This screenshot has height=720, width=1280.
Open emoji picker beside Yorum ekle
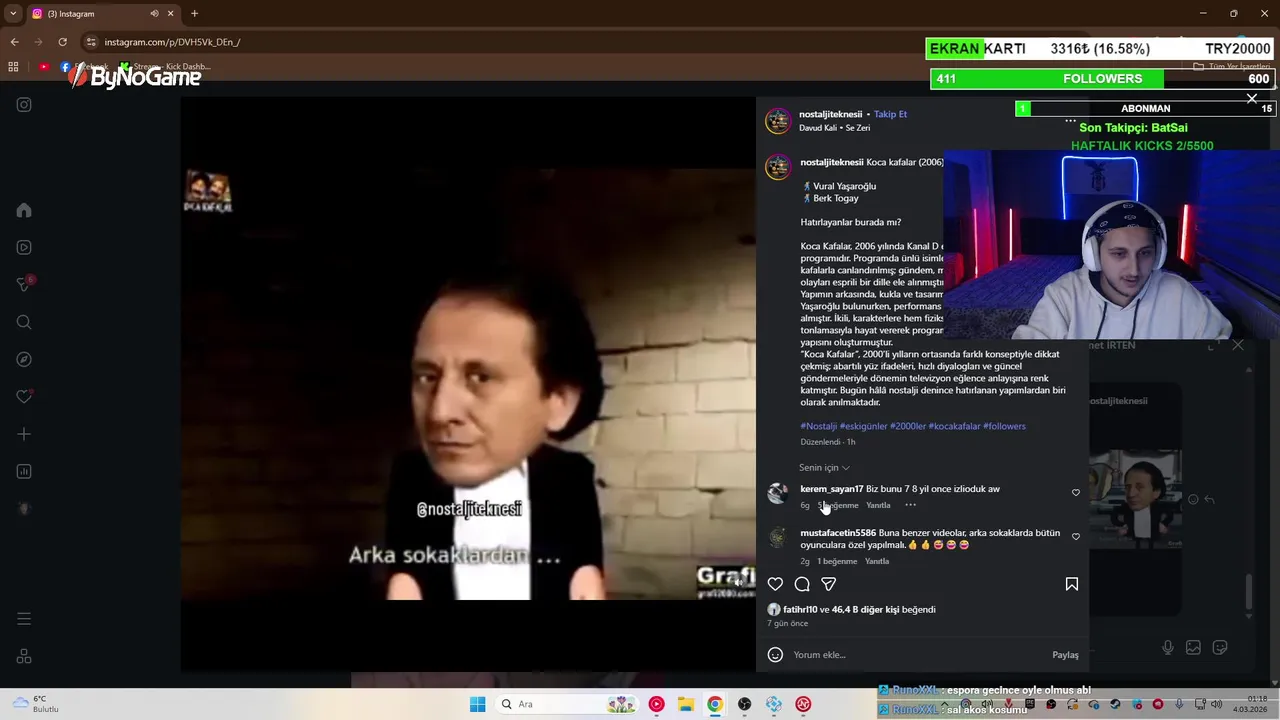pos(775,655)
